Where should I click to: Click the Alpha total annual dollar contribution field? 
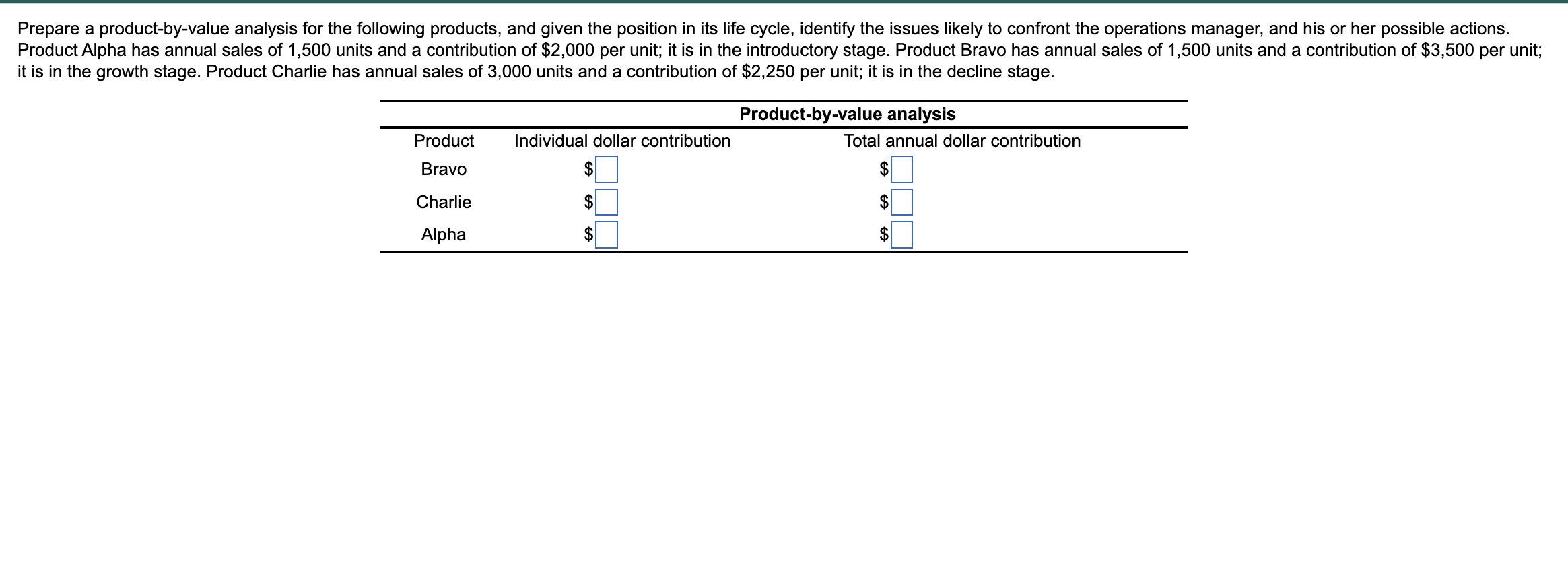point(902,235)
